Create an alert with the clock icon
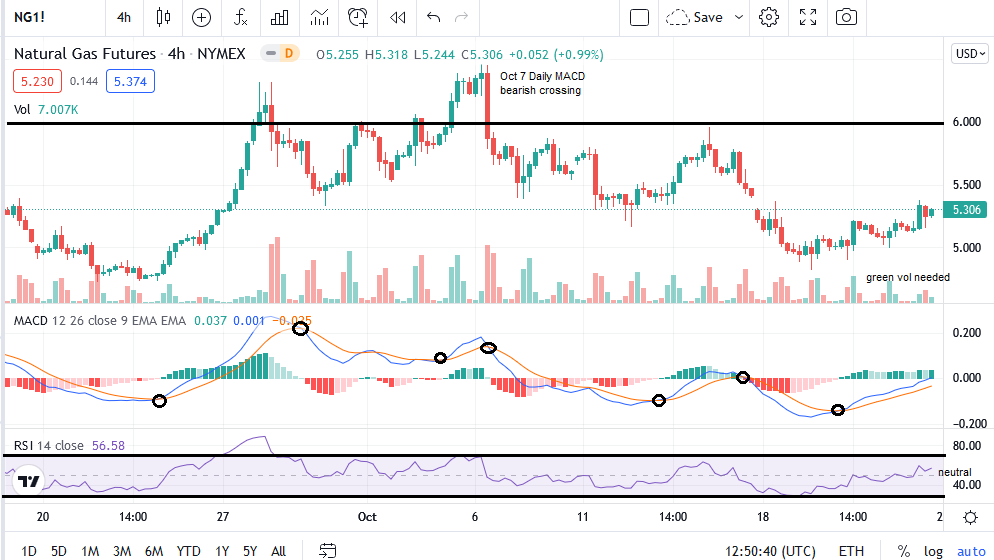 click(358, 17)
